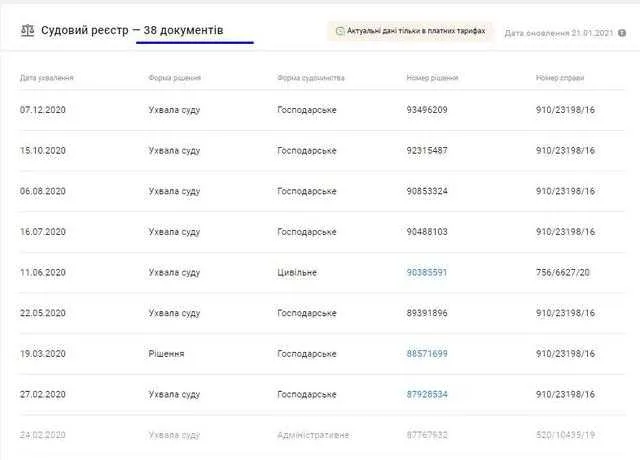Click 'Господарське' in the 15.10.2020 row
This screenshot has height=460, width=640.
(307, 151)
